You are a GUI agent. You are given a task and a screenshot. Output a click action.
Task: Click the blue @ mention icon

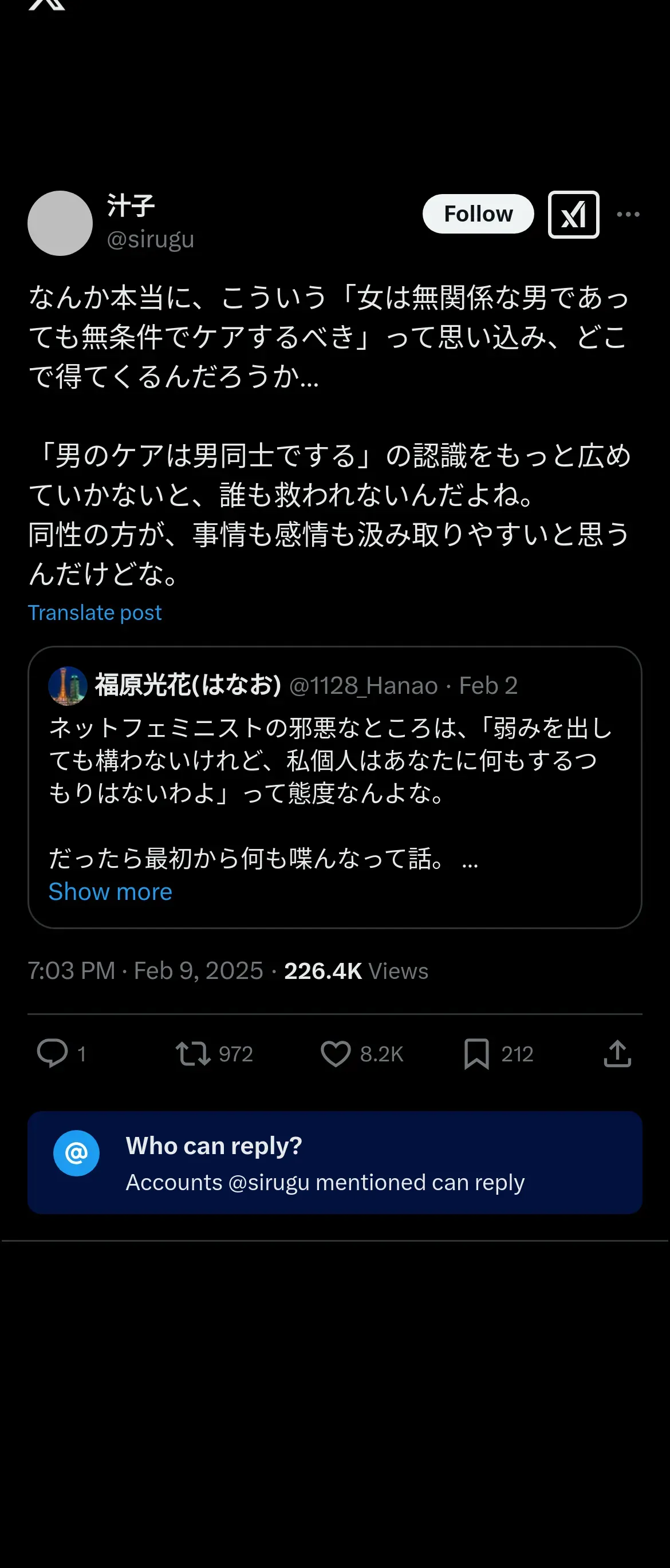tap(76, 1153)
